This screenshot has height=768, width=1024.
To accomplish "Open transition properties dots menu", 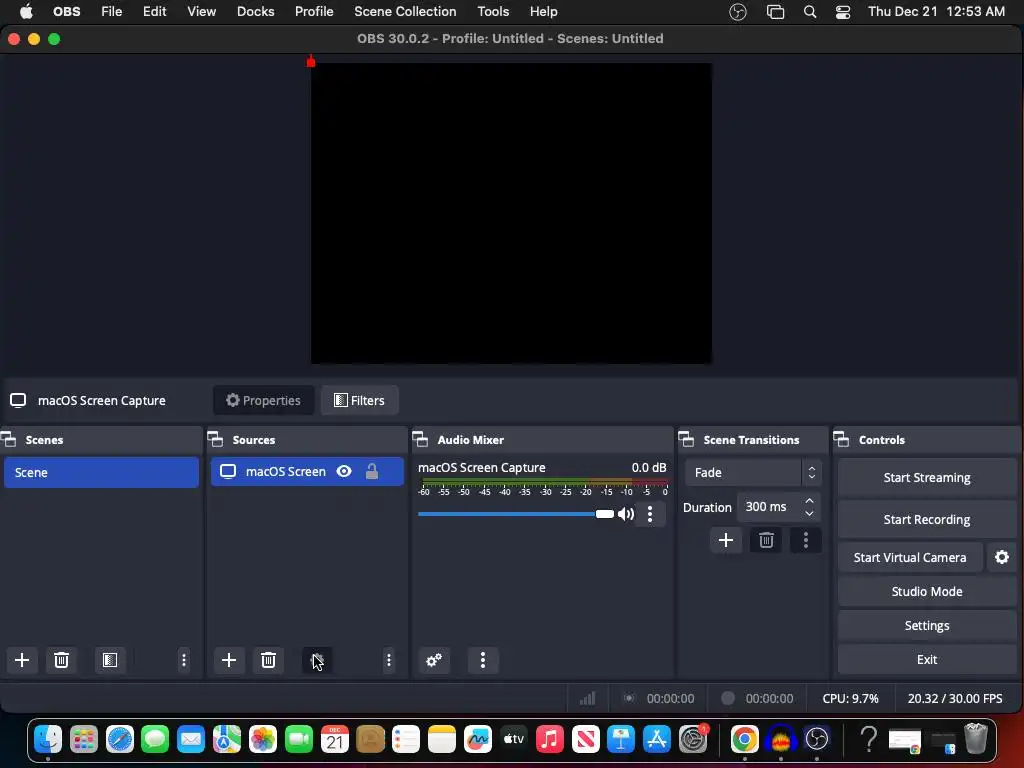I will point(805,540).
